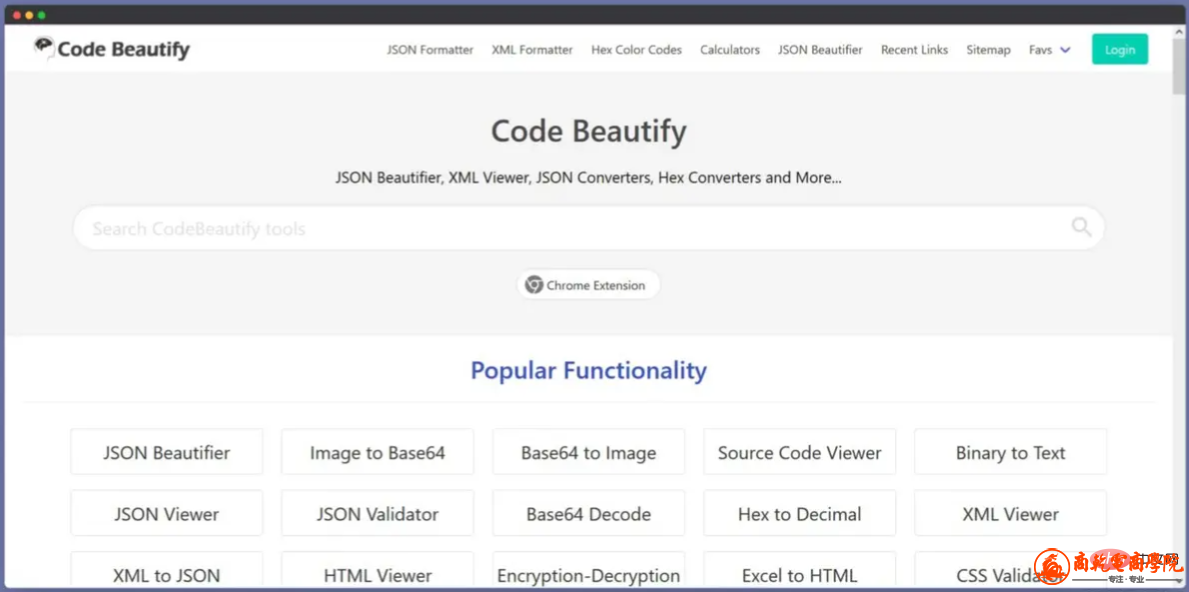Choose the Excel to HTML card
Image resolution: width=1189 pixels, height=592 pixels.
800,570
